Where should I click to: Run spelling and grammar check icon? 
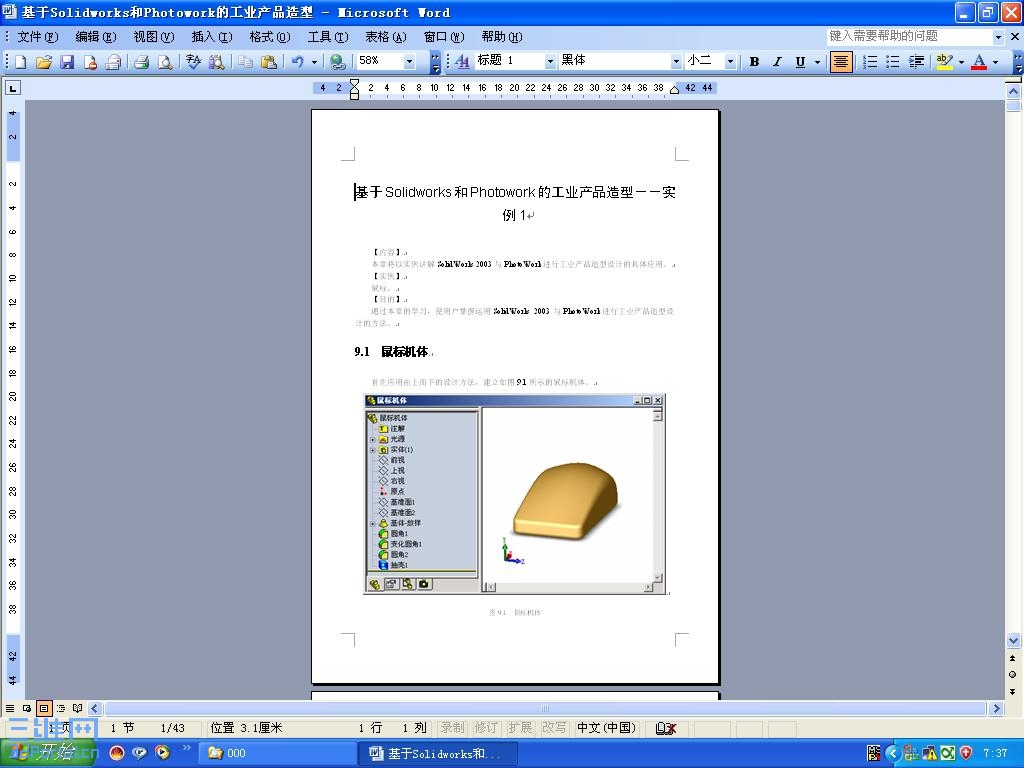click(x=193, y=61)
